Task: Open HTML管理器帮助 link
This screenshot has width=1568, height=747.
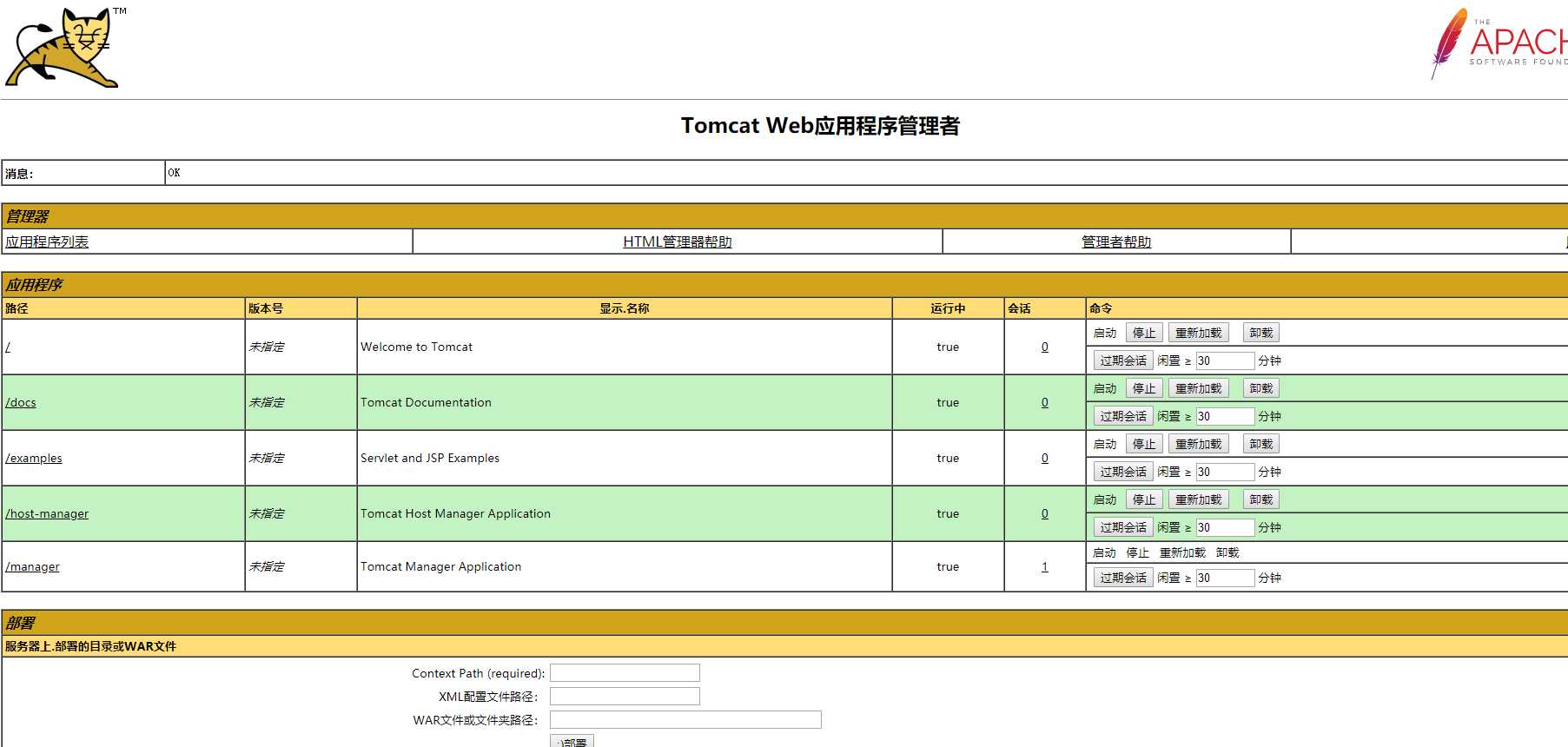Action: 678,241
